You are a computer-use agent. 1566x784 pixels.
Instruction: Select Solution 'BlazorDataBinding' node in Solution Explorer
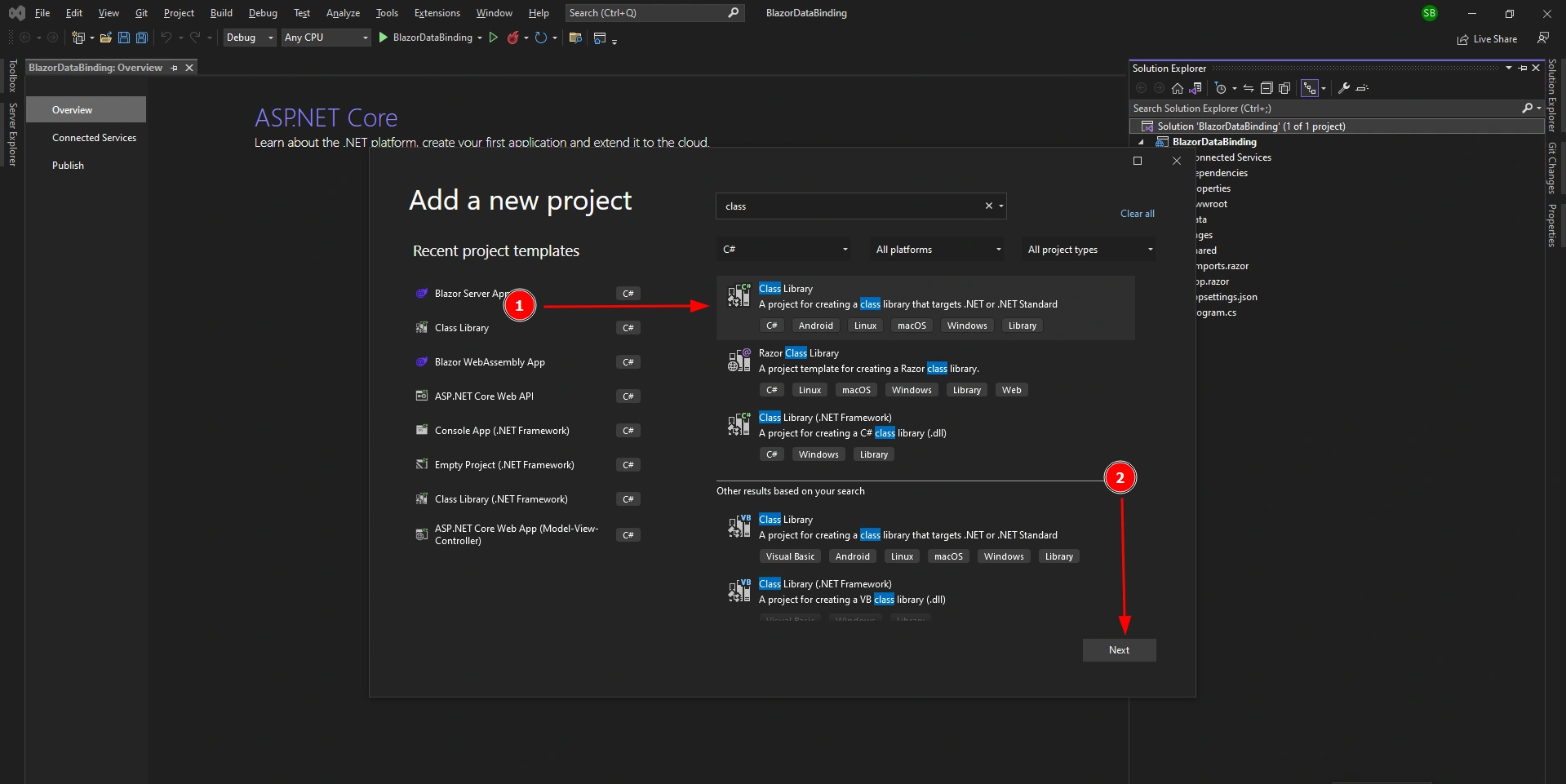[x=1337, y=126]
